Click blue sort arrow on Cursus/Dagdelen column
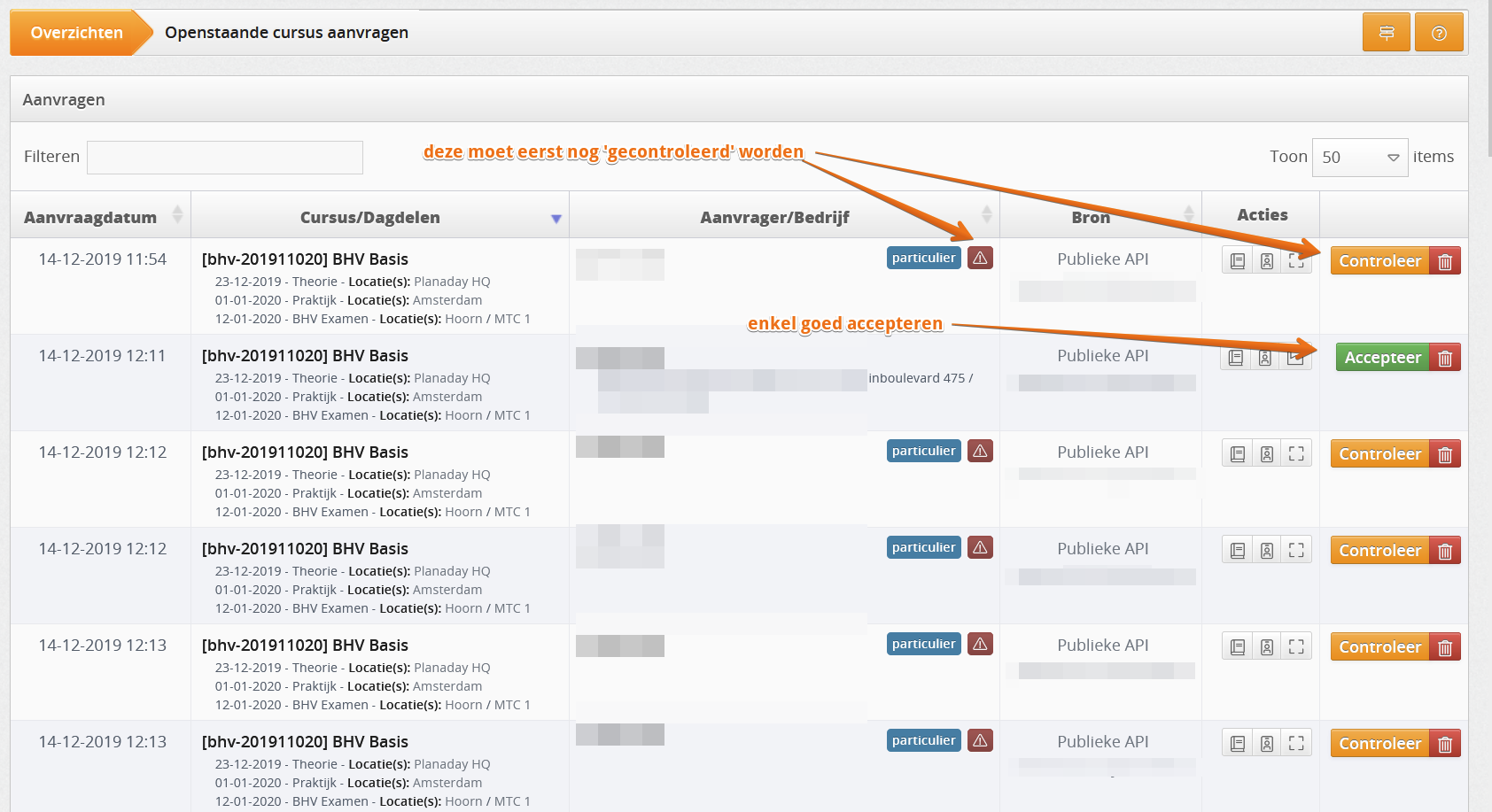The height and width of the screenshot is (812, 1492). 556,219
